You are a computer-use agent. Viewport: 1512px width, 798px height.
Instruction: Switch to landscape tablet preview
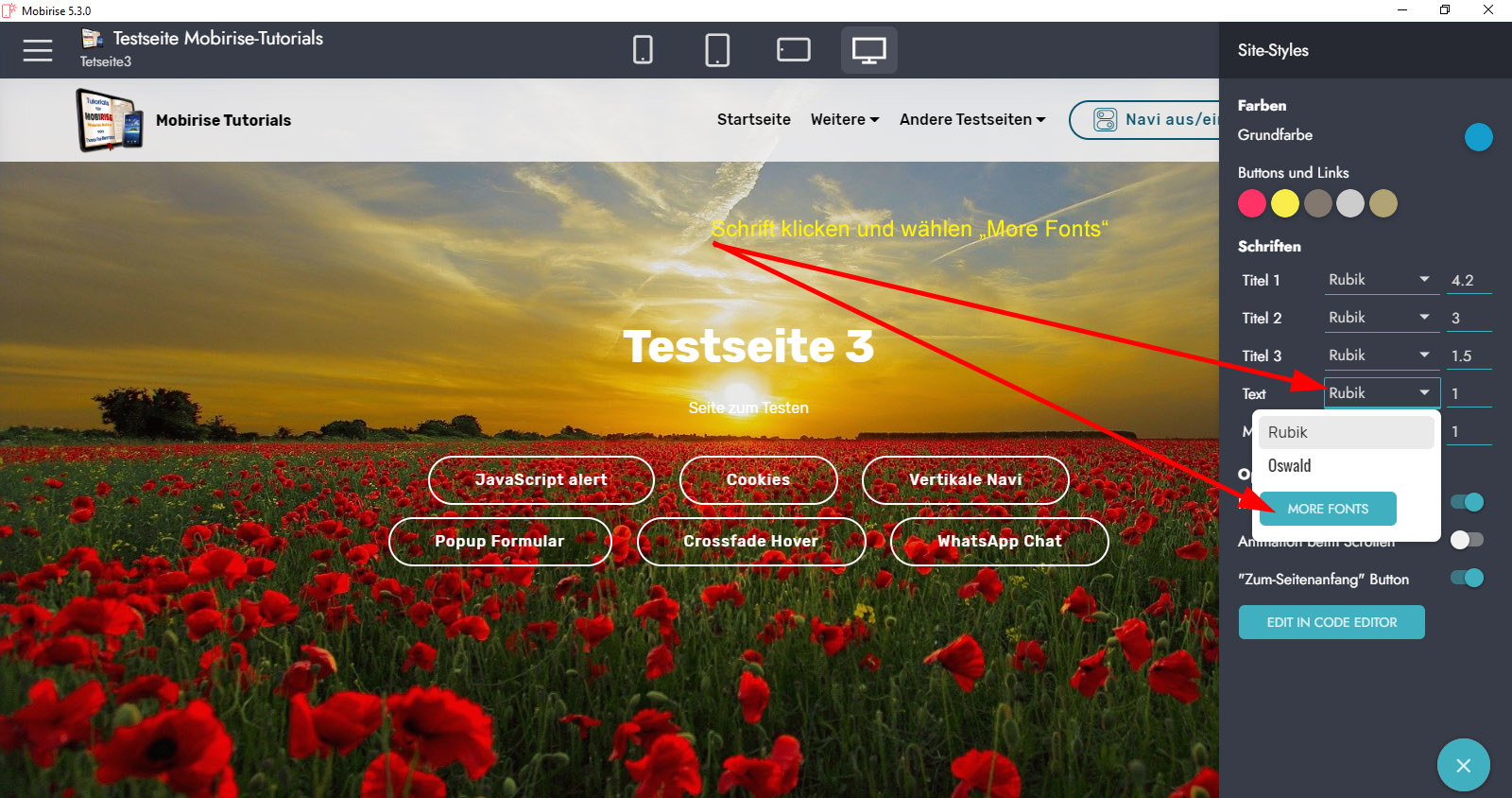click(793, 50)
